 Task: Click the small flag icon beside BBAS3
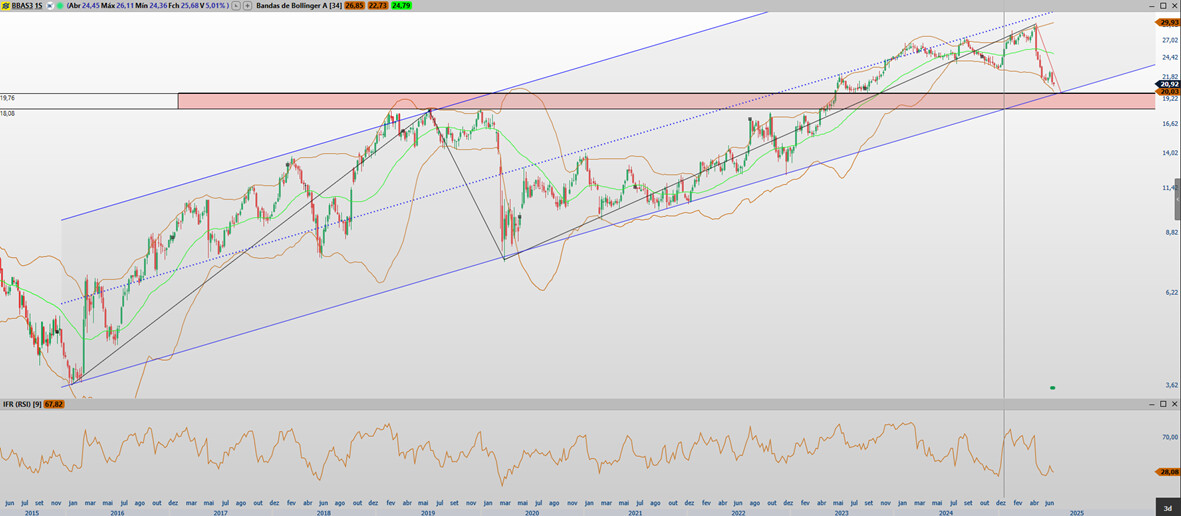(50, 5)
